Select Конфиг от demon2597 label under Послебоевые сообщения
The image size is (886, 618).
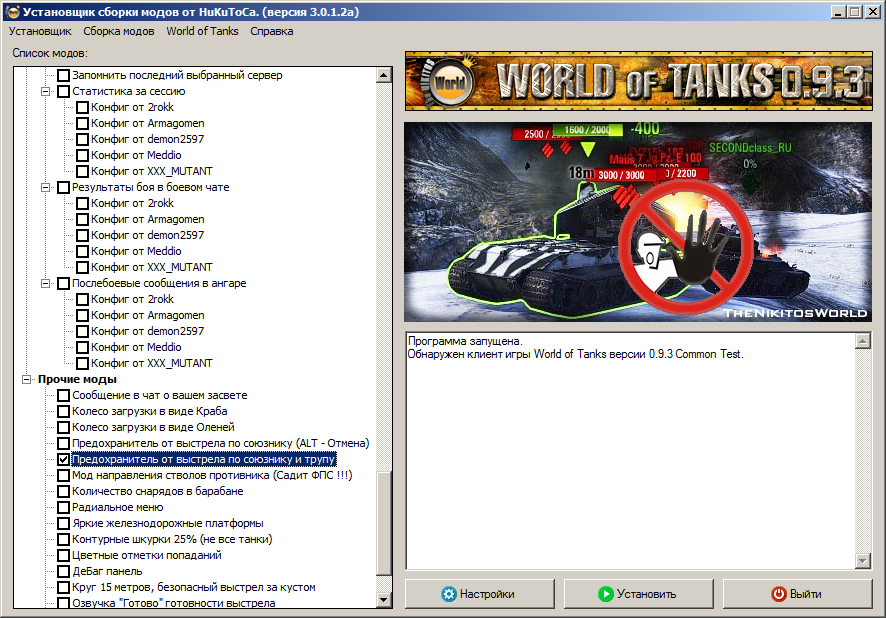147,331
